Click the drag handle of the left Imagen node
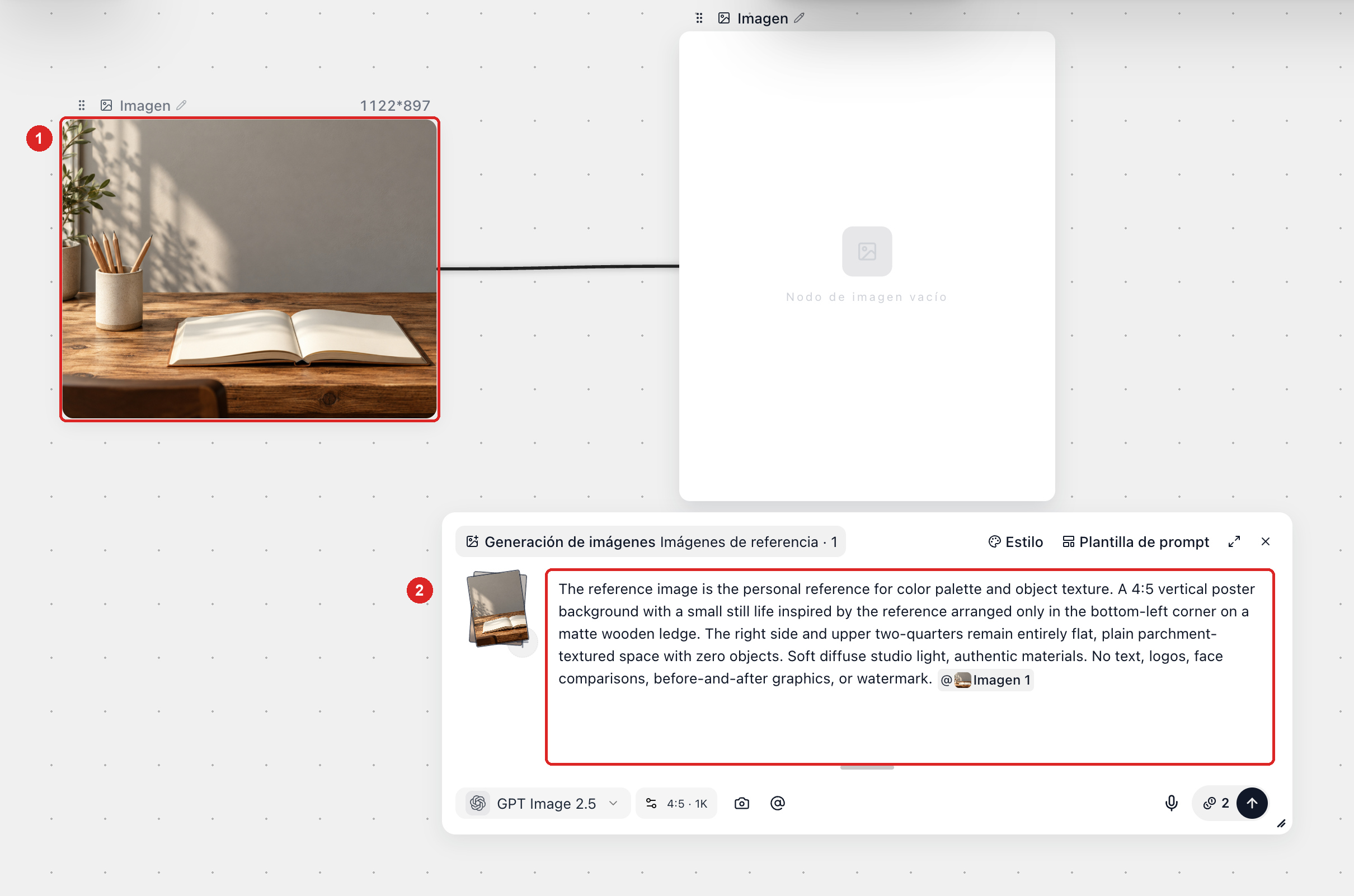The height and width of the screenshot is (896, 1354). 82,105
